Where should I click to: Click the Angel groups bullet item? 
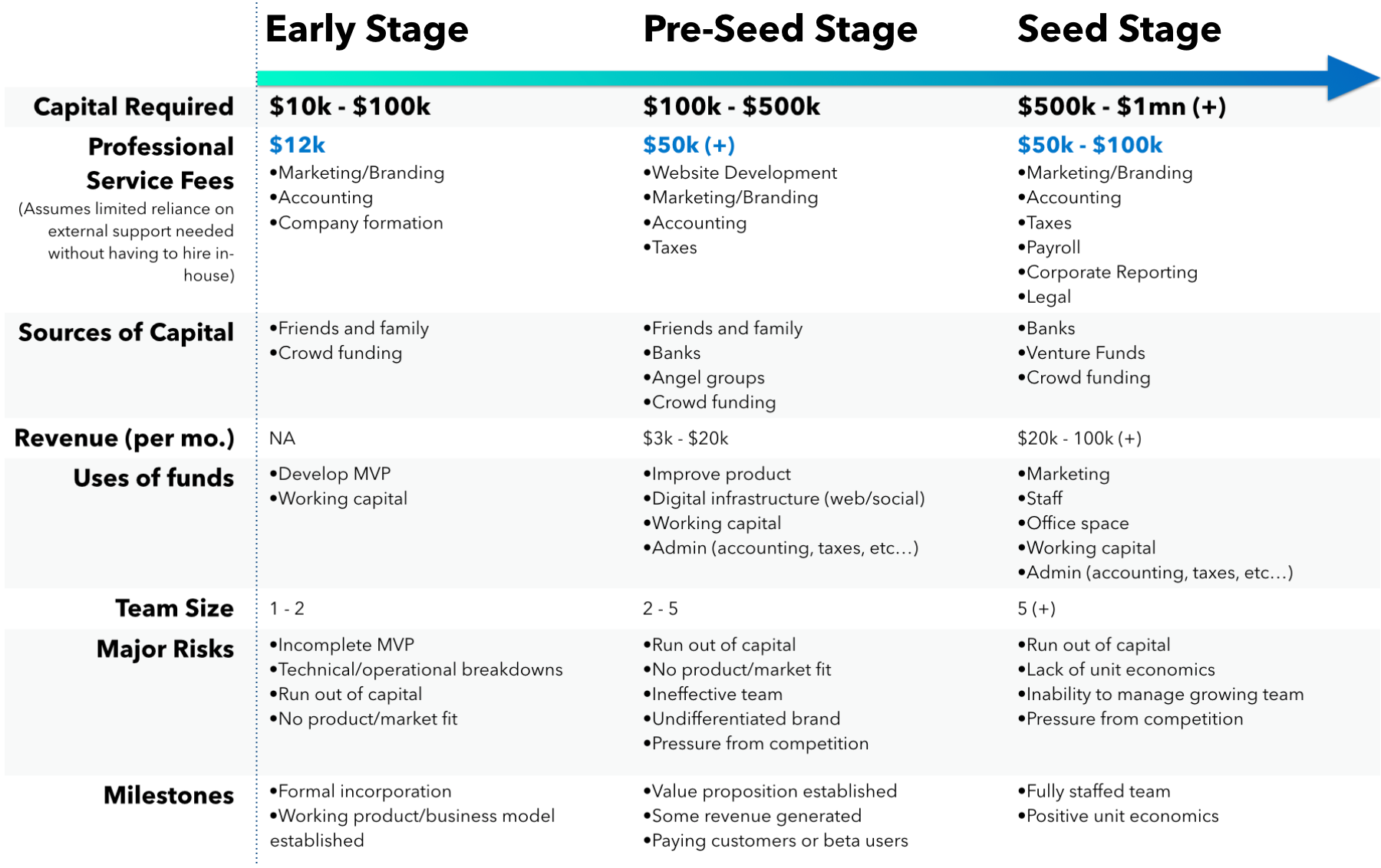[707, 378]
